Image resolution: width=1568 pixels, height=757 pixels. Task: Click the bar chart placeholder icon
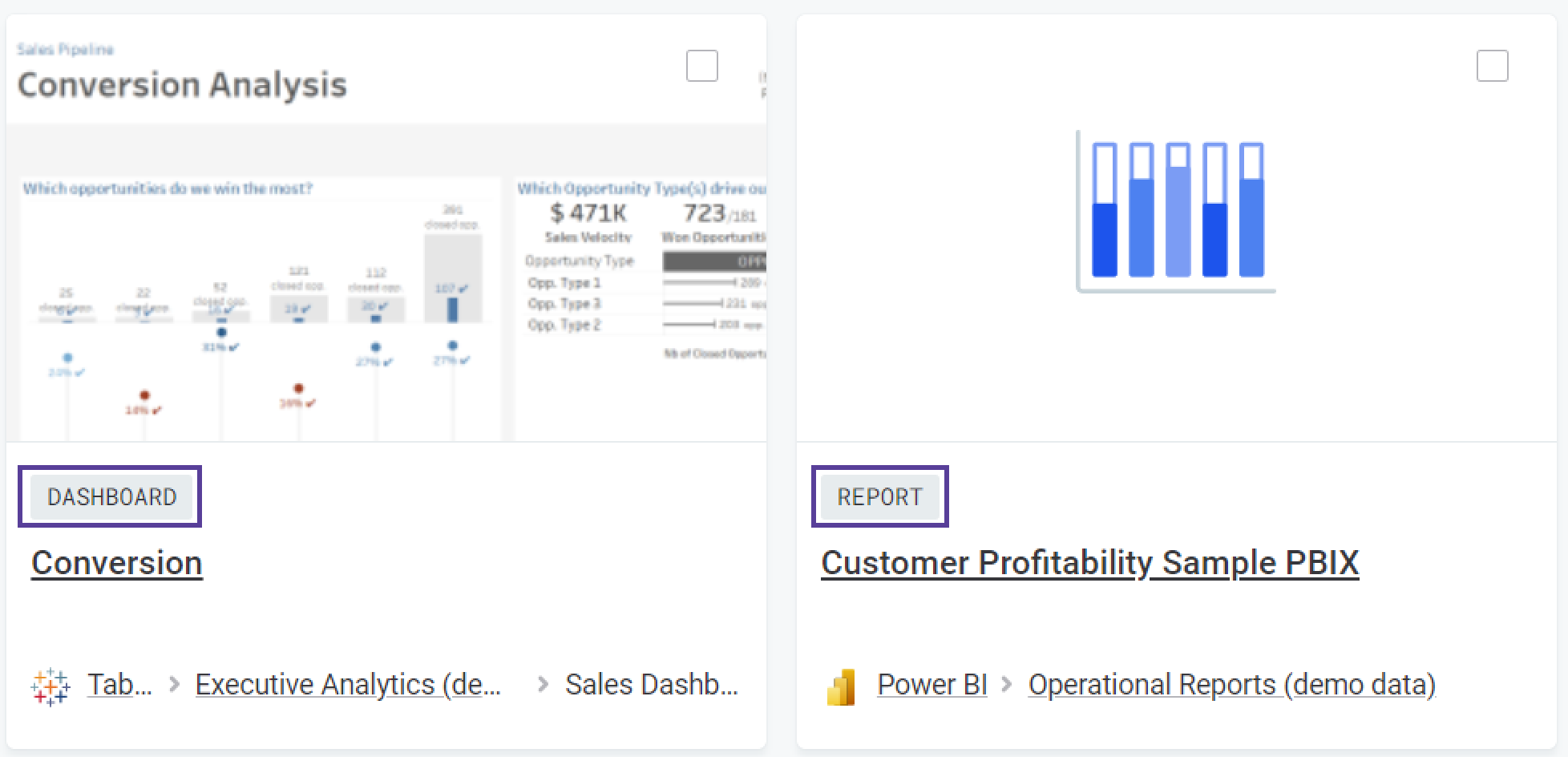(x=1176, y=211)
